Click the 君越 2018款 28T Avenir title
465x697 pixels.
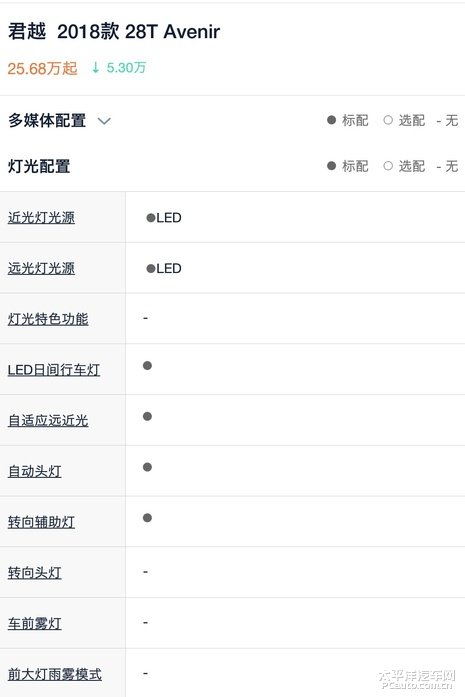click(114, 32)
